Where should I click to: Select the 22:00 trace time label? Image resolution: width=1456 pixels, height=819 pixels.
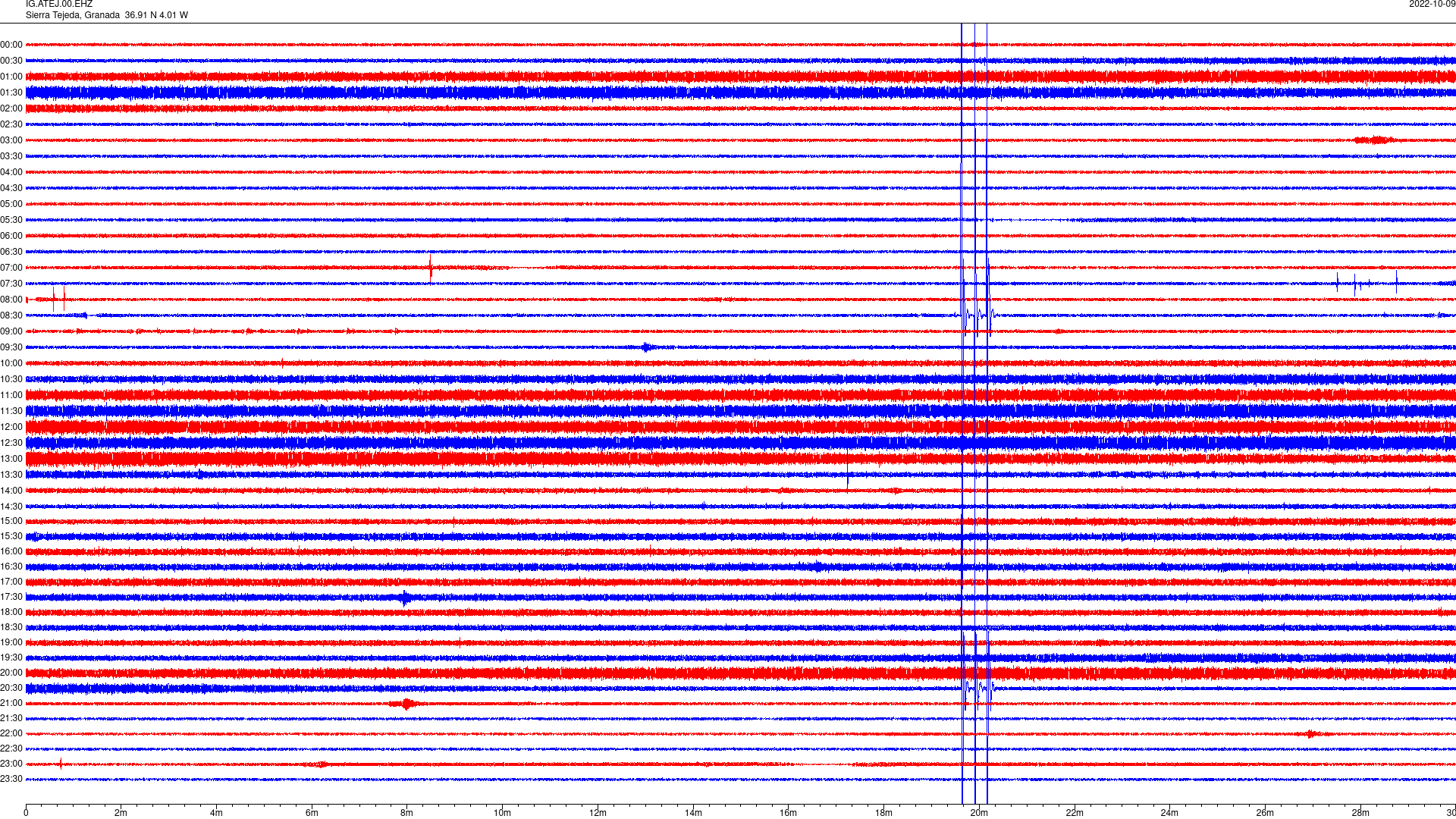point(11,733)
